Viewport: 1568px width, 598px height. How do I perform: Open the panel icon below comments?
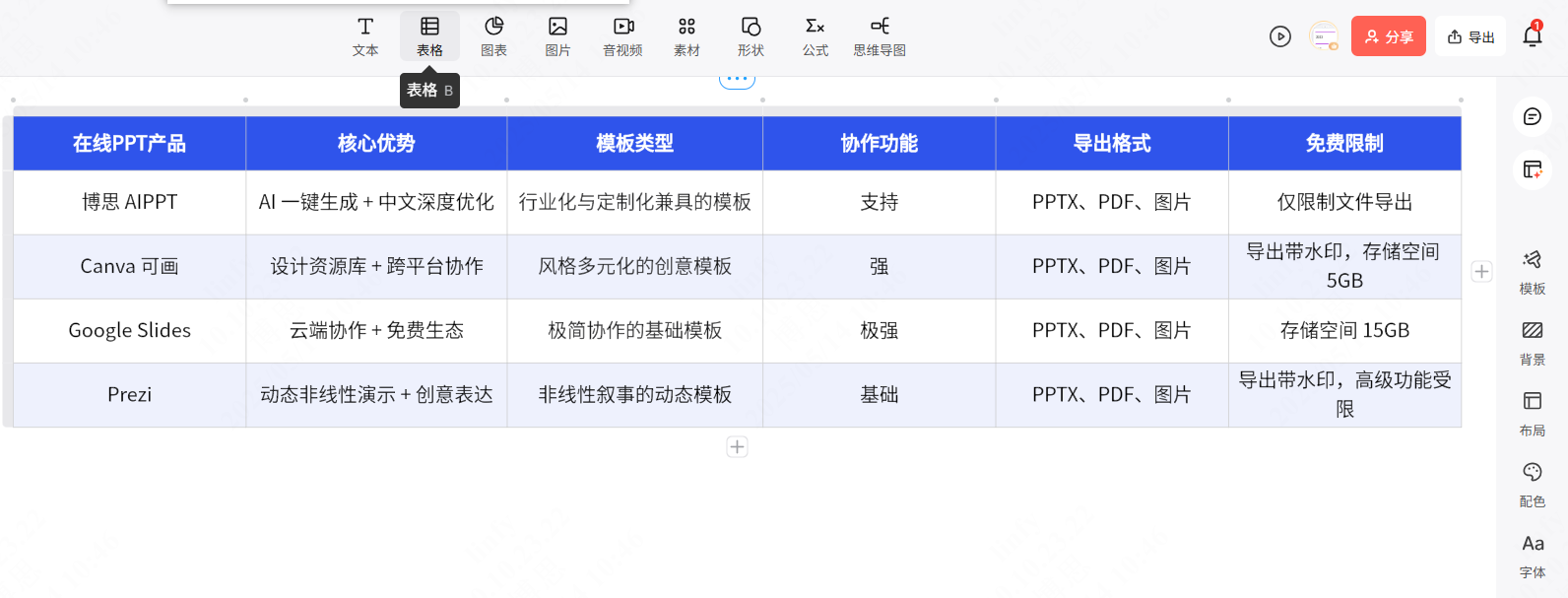click(1533, 169)
